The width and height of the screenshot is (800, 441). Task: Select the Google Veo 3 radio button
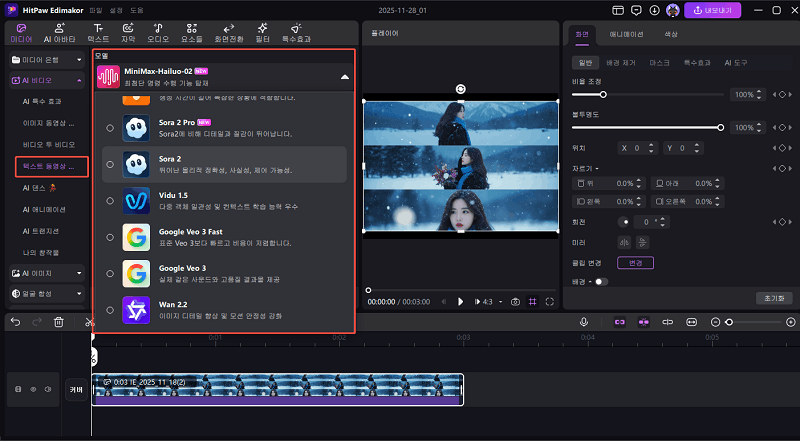tap(110, 274)
